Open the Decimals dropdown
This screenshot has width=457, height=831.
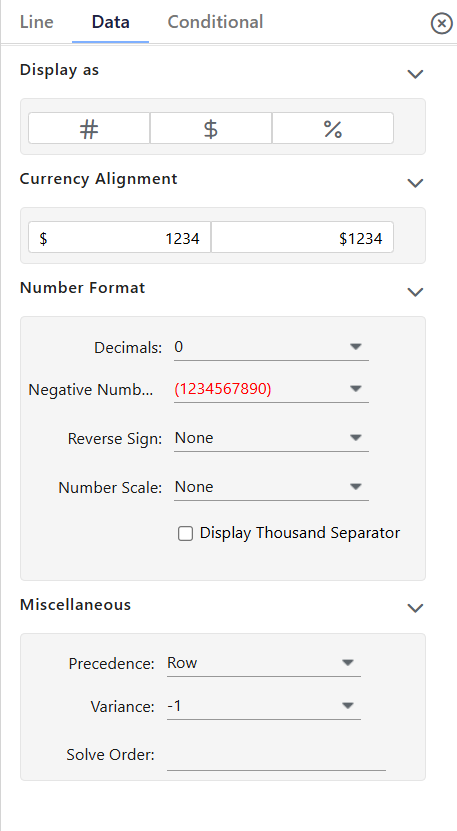pos(271,348)
